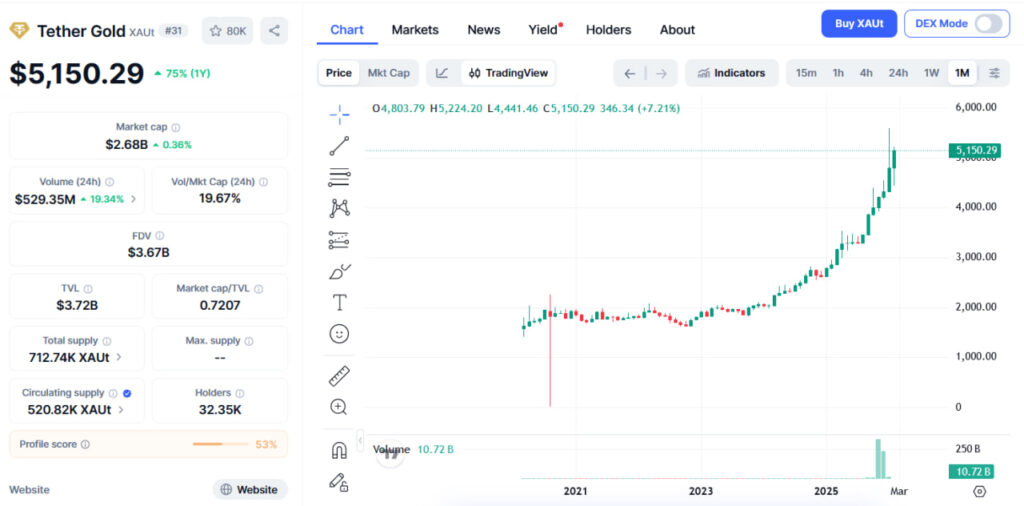The width and height of the screenshot is (1024, 506).
Task: Click Tether Gold coin logo
Action: click(x=19, y=31)
